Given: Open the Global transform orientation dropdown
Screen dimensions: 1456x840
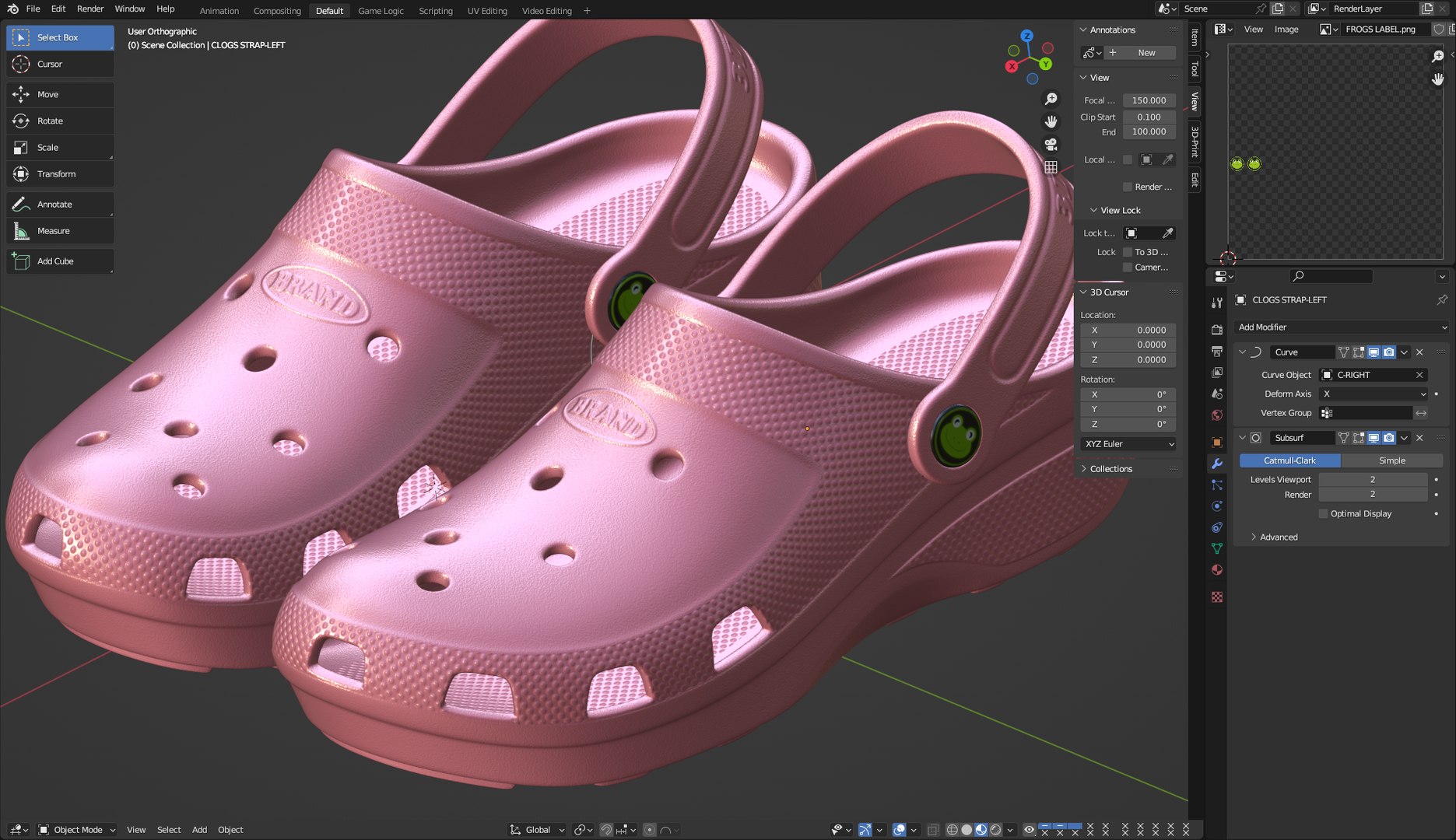Looking at the screenshot, I should [x=538, y=830].
